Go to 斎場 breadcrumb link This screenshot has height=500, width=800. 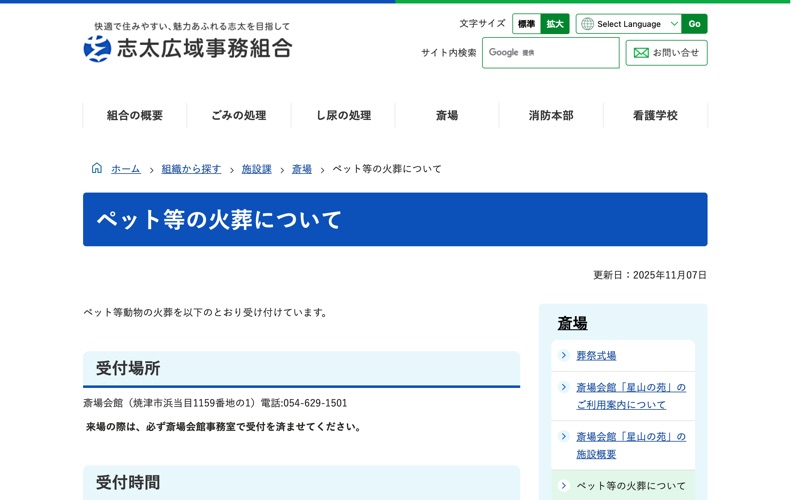pos(302,169)
